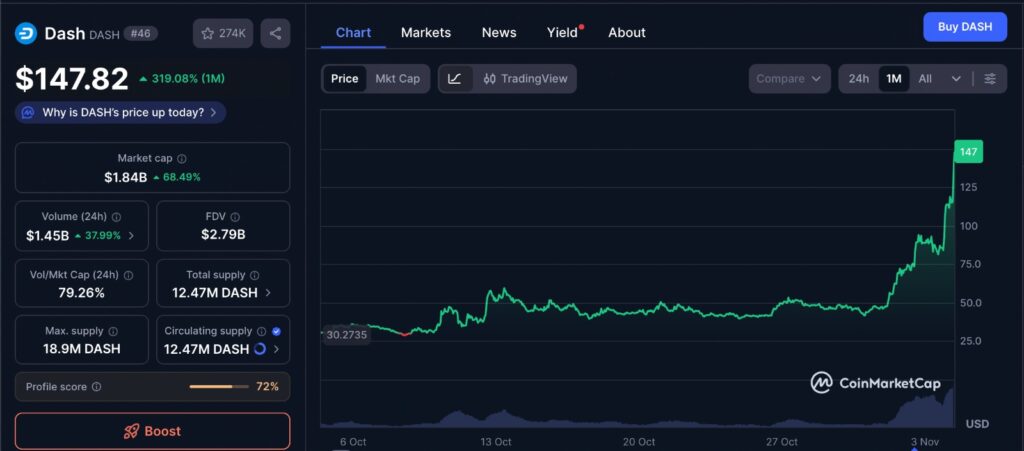The height and width of the screenshot is (451, 1024).
Task: Select the line chart icon view
Action: click(x=455, y=79)
